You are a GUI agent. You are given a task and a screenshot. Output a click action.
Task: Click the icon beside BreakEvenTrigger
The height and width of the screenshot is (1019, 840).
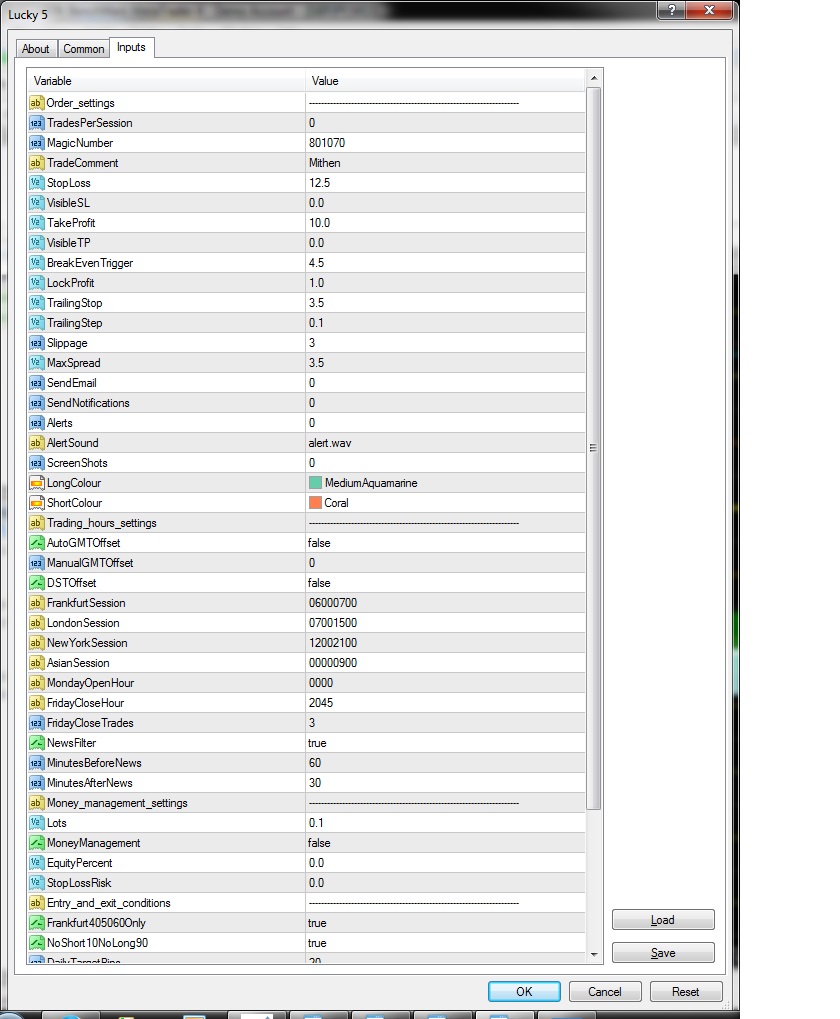click(36, 263)
